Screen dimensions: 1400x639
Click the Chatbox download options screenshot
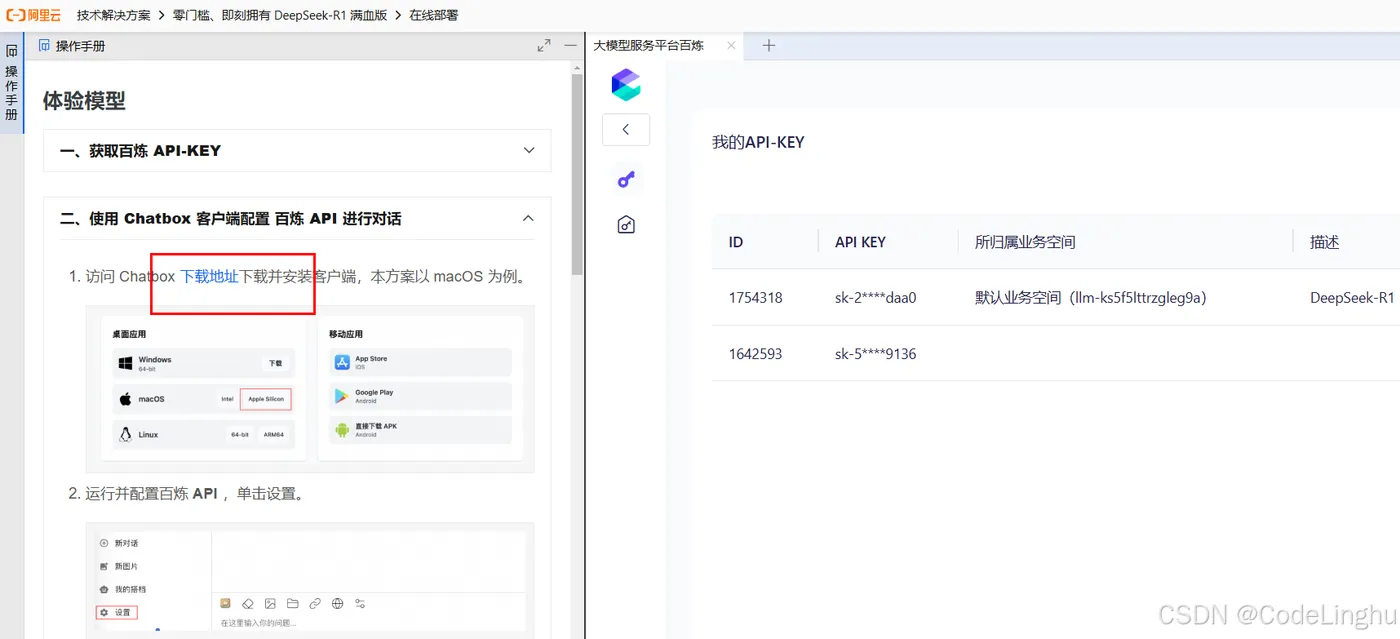click(310, 389)
